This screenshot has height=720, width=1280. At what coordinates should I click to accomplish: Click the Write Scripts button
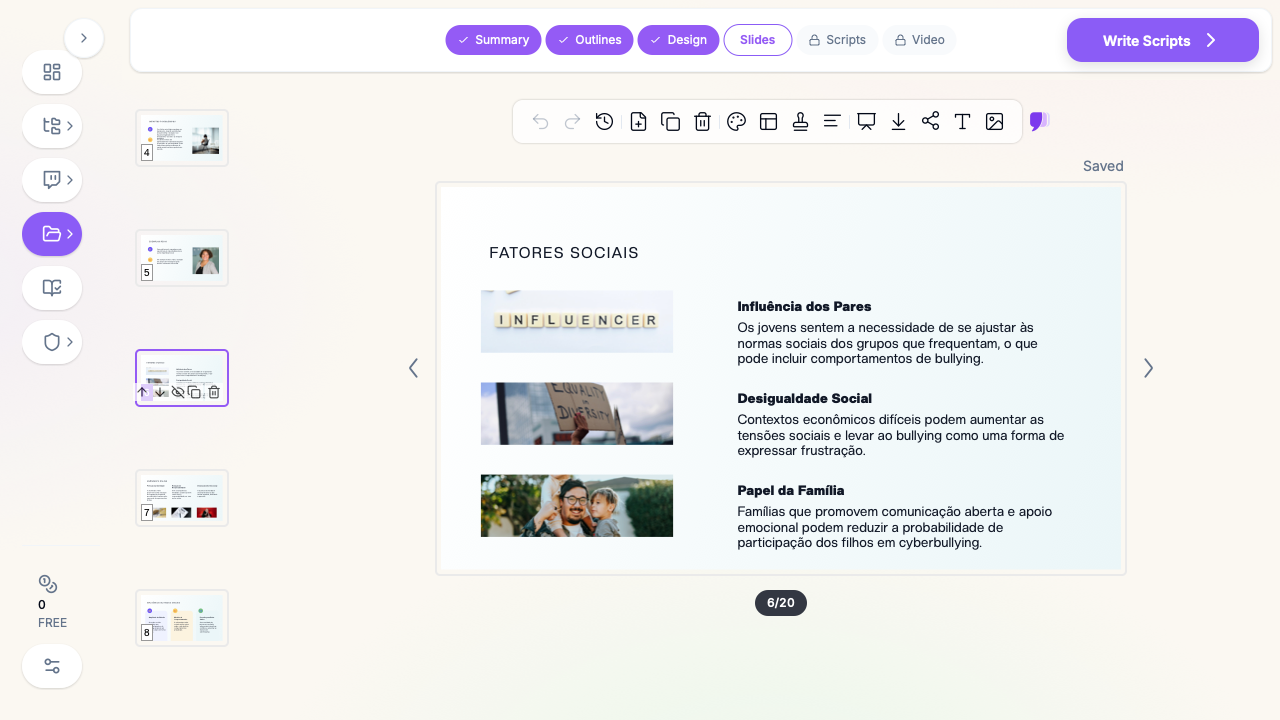pos(1162,40)
